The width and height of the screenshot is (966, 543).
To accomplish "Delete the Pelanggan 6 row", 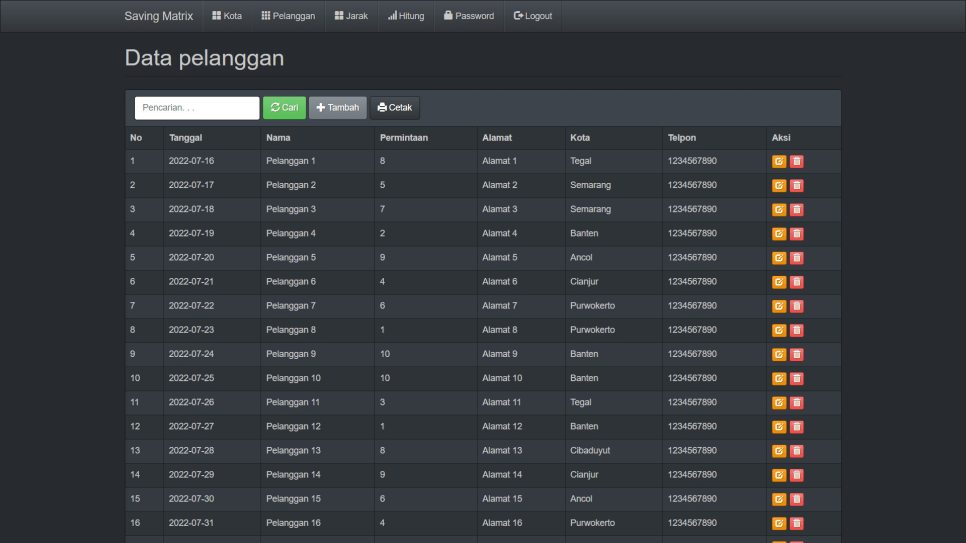I will point(797,282).
